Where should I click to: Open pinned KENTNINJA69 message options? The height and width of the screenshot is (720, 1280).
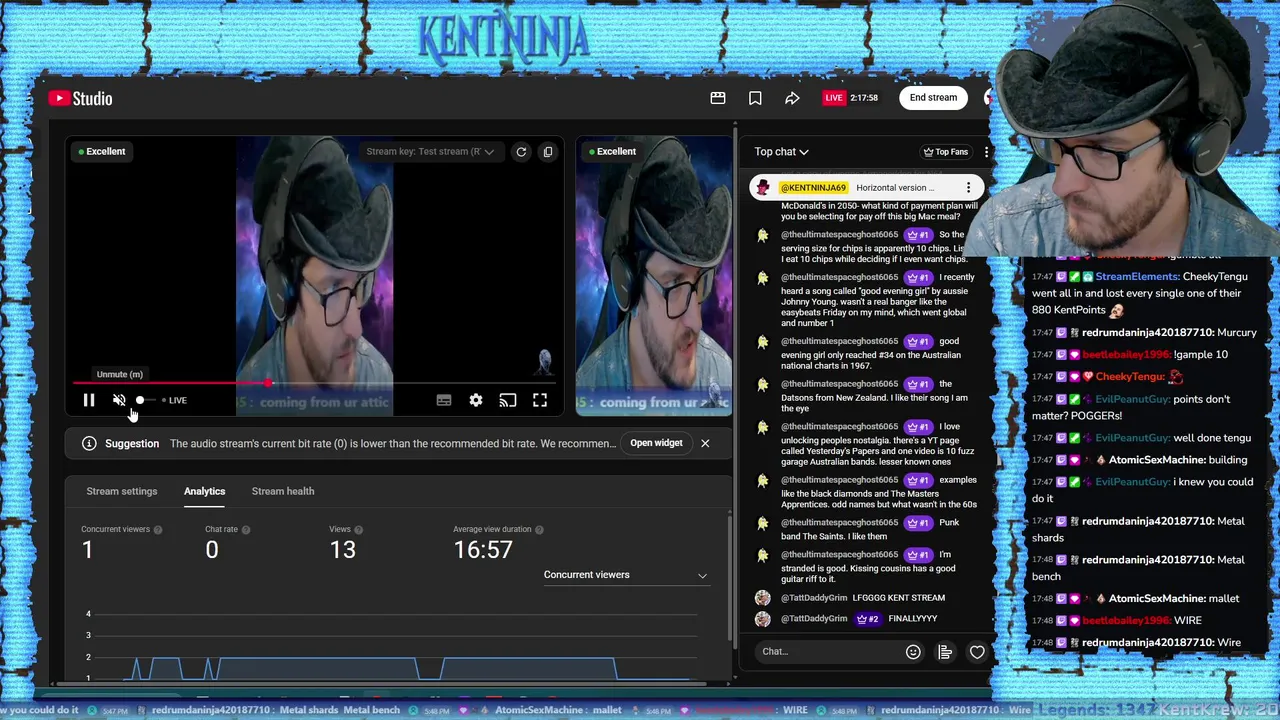tap(968, 188)
